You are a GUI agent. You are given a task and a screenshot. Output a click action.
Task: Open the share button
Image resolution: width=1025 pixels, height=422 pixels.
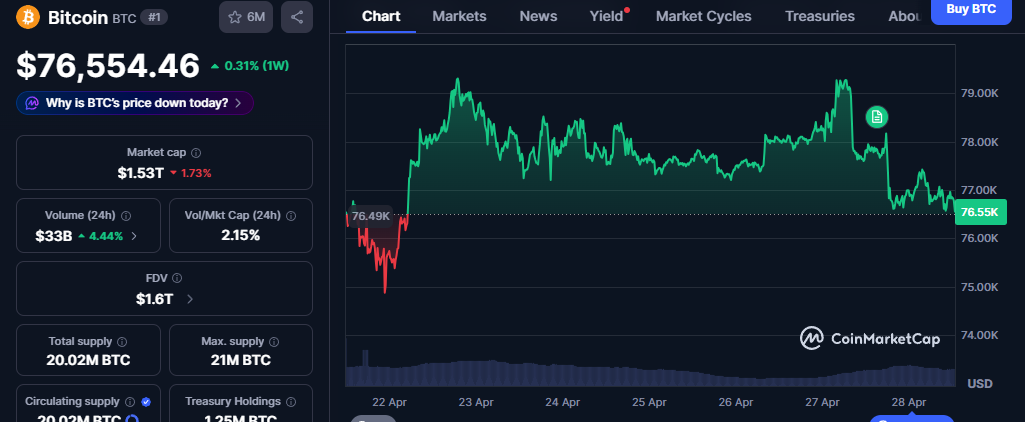(x=296, y=17)
